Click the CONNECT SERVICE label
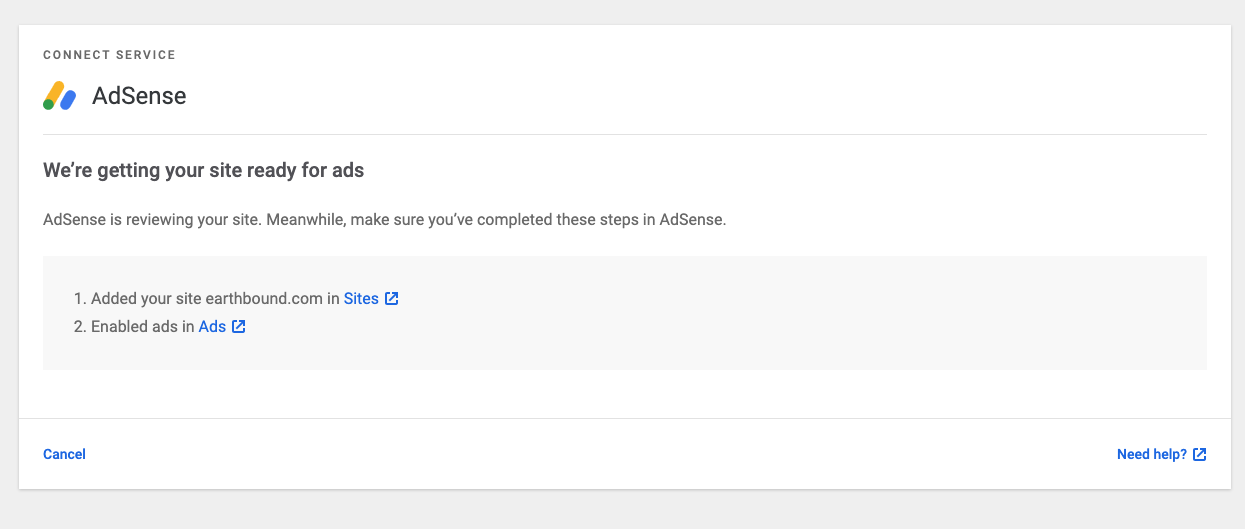1245x529 pixels. (x=109, y=55)
